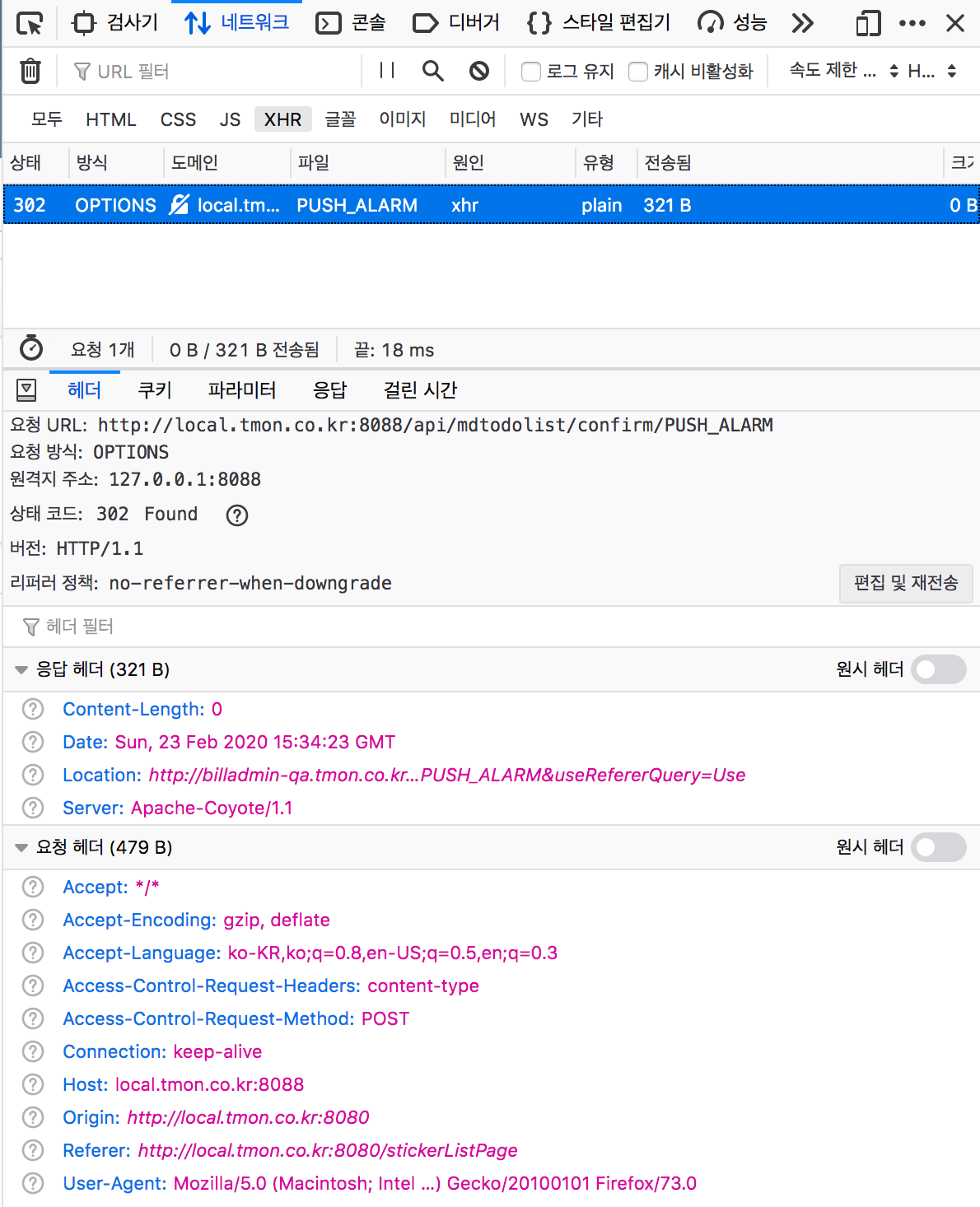The width and height of the screenshot is (980, 1207).
Task: Toggle raw headers for response headers
Action: pos(940,669)
